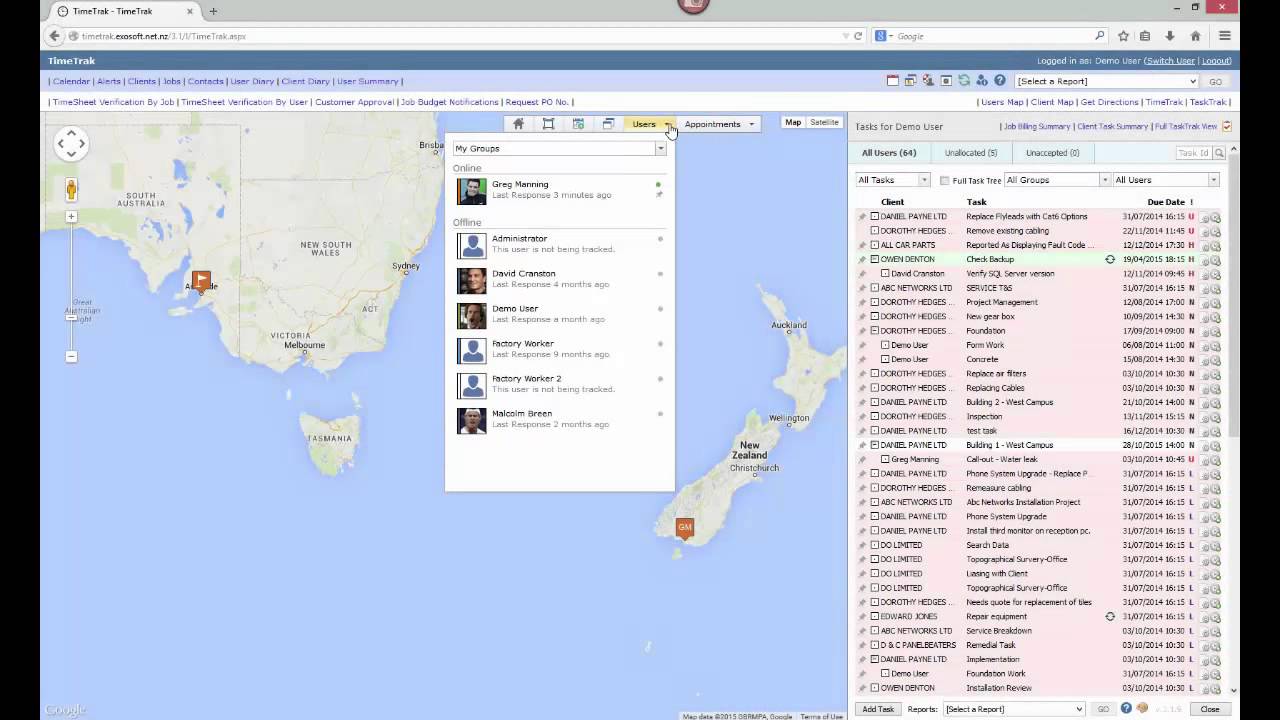
Task: Click the Switch User link
Action: (x=1169, y=61)
